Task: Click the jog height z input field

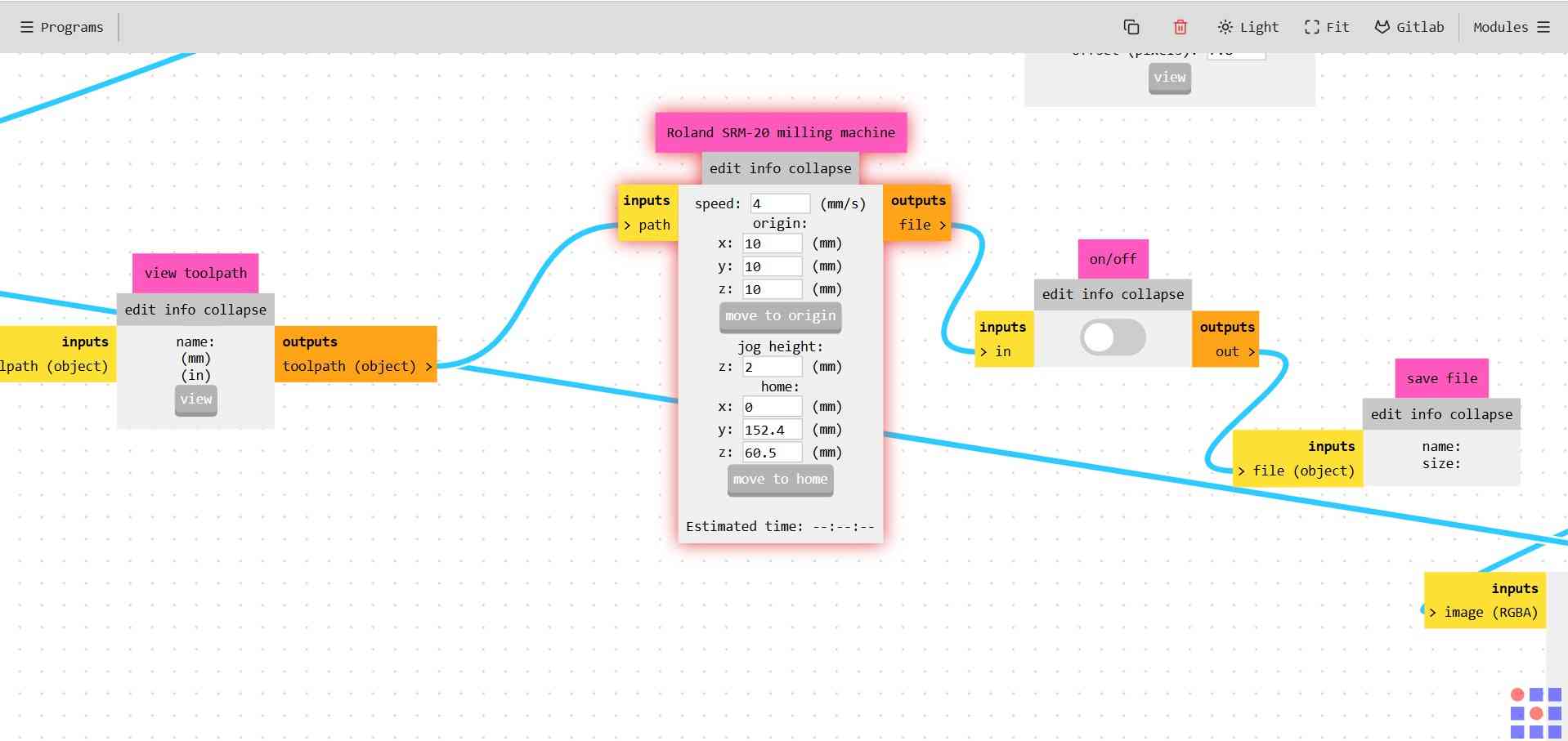Action: coord(772,367)
